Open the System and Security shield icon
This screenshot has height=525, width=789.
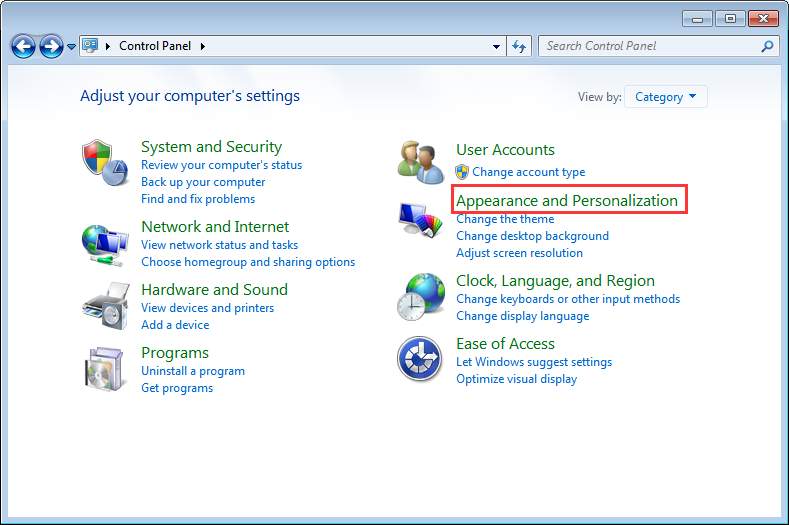tap(105, 163)
